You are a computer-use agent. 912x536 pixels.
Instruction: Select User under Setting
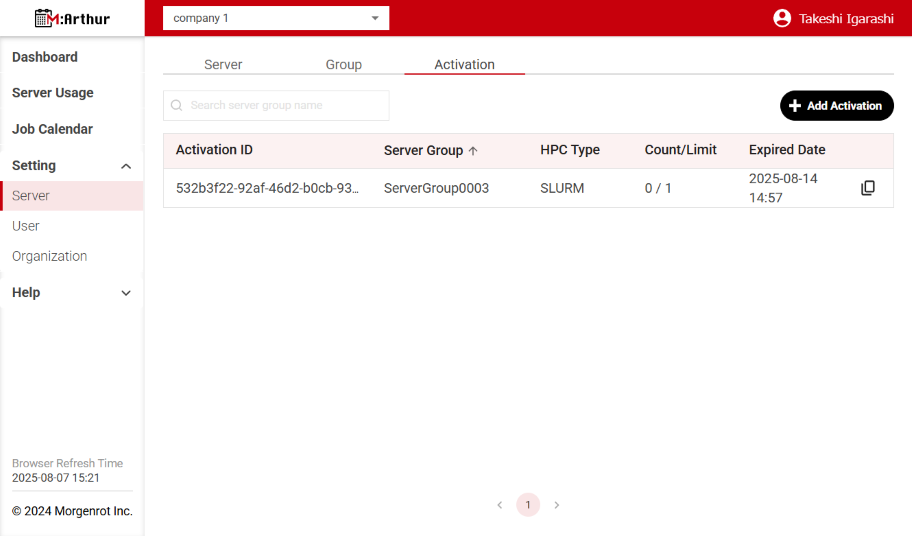pyautogui.click(x=26, y=226)
